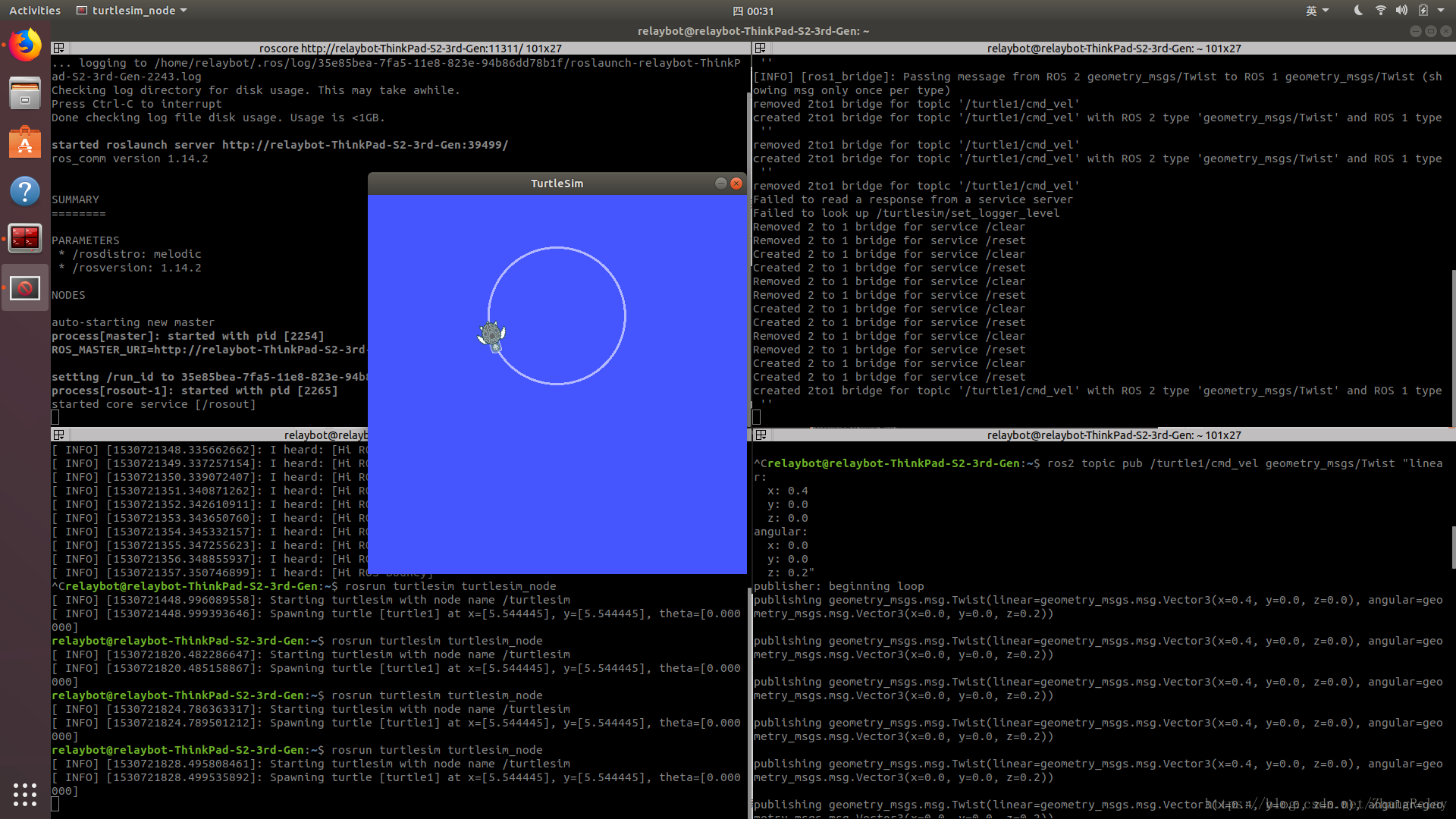Click '/rosversion: 1.14.2' parameter line
Image resolution: width=1456 pixels, height=819 pixels.
130,268
